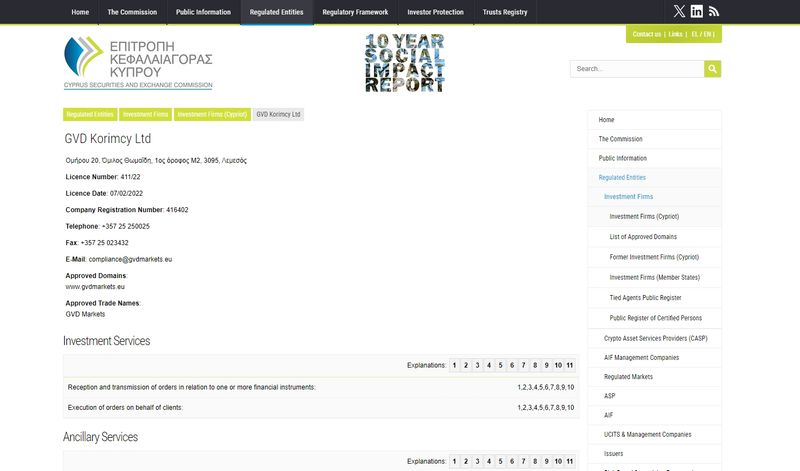Click Investment Firms (Cypriot) breadcrumb

point(212,114)
